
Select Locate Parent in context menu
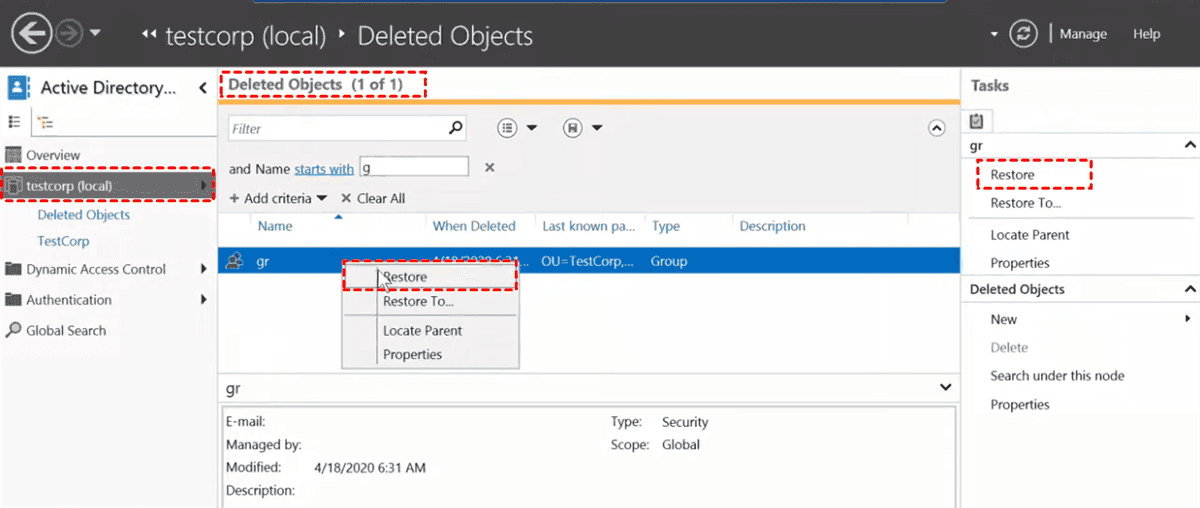click(x=422, y=330)
